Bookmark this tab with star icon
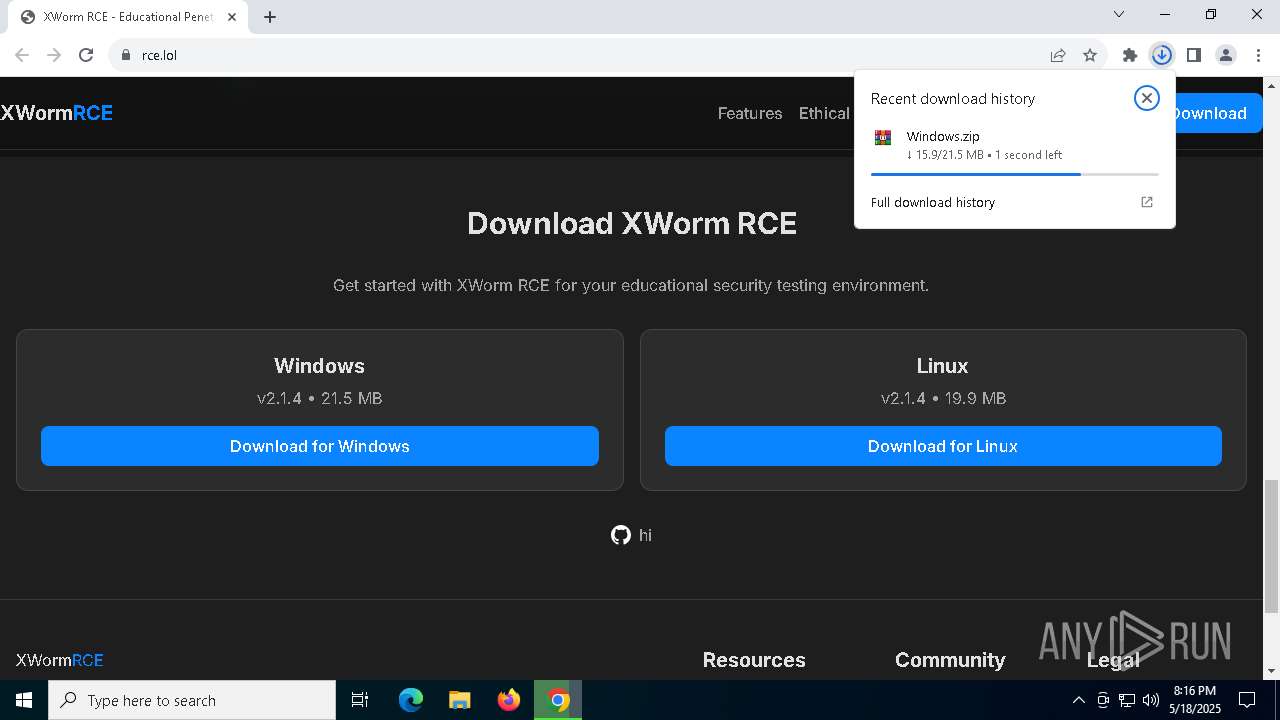 (x=1090, y=55)
